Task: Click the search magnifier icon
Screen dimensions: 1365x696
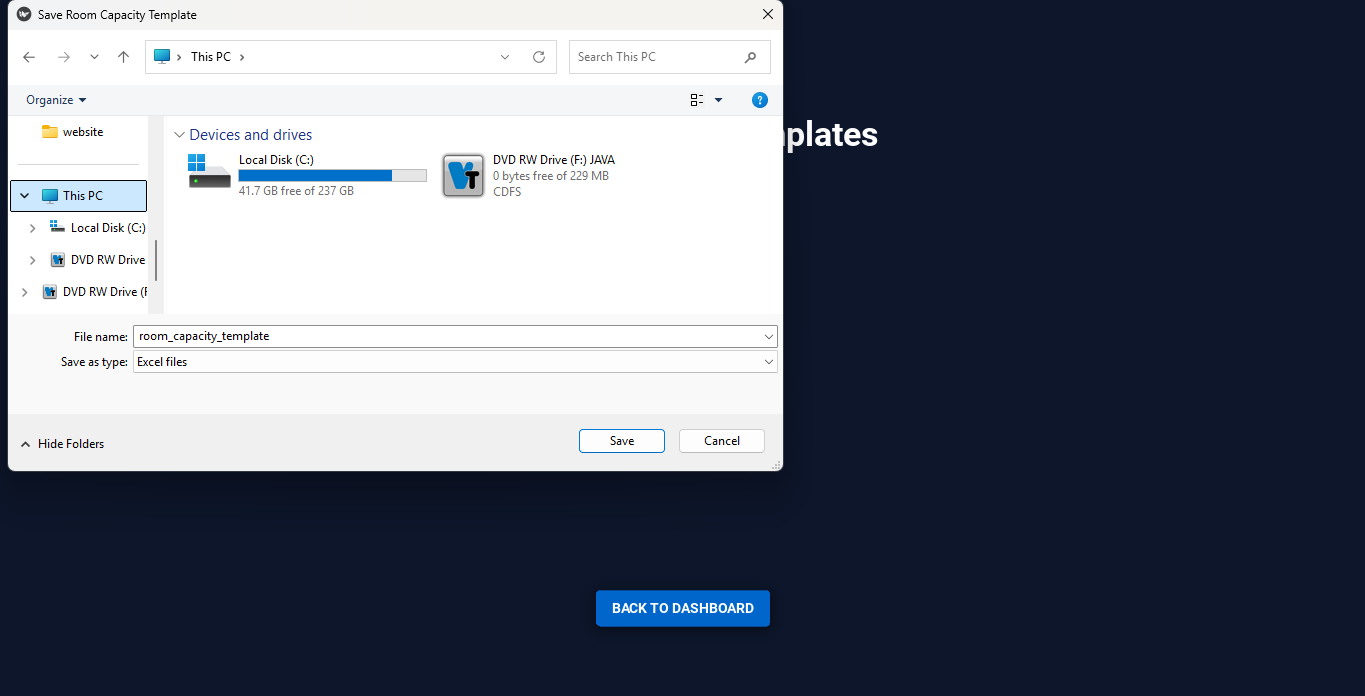Action: pyautogui.click(x=751, y=57)
